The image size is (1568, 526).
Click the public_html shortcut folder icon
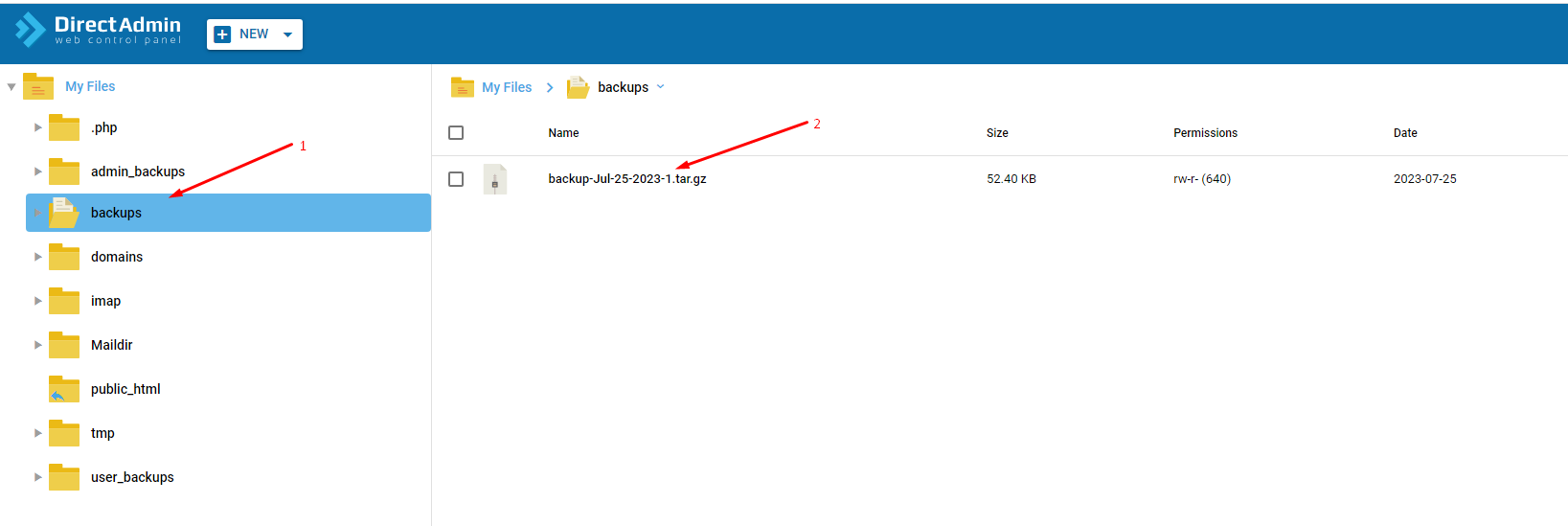[x=64, y=389]
